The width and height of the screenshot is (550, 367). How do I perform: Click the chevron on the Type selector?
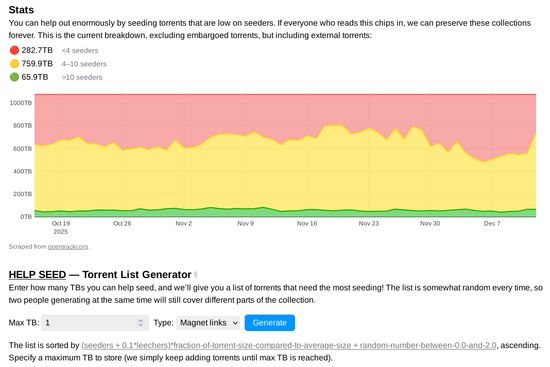(235, 323)
